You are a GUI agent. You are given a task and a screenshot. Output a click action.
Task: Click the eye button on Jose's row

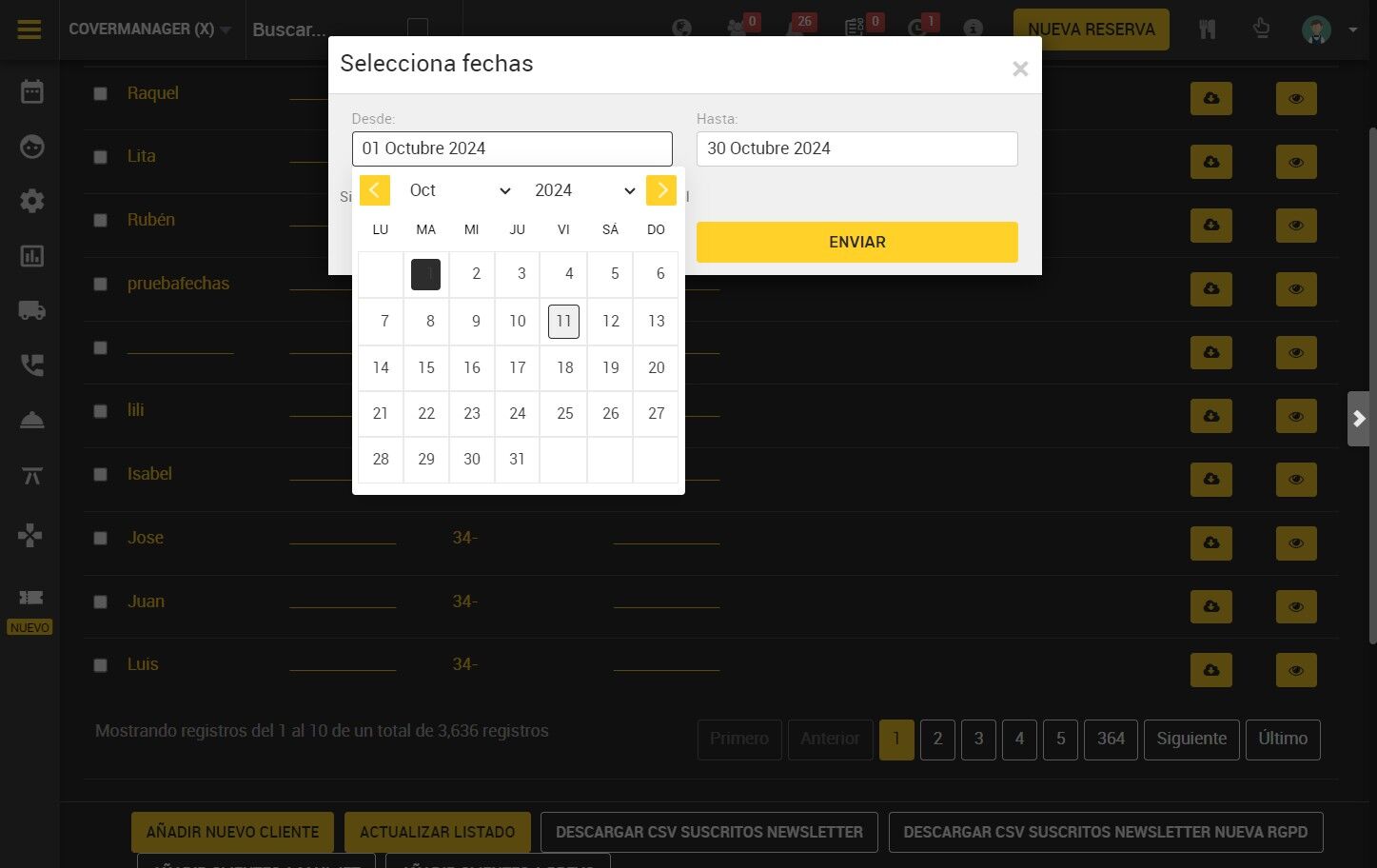(x=1296, y=542)
